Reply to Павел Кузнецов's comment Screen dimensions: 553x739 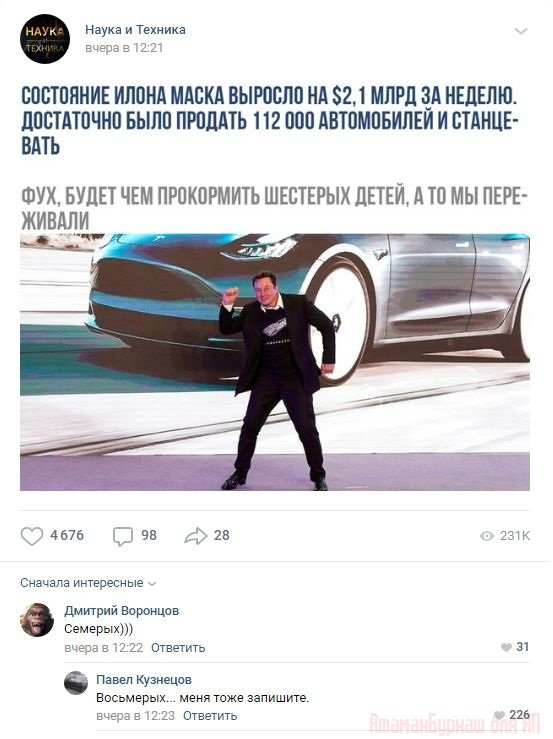pyautogui.click(x=210, y=716)
